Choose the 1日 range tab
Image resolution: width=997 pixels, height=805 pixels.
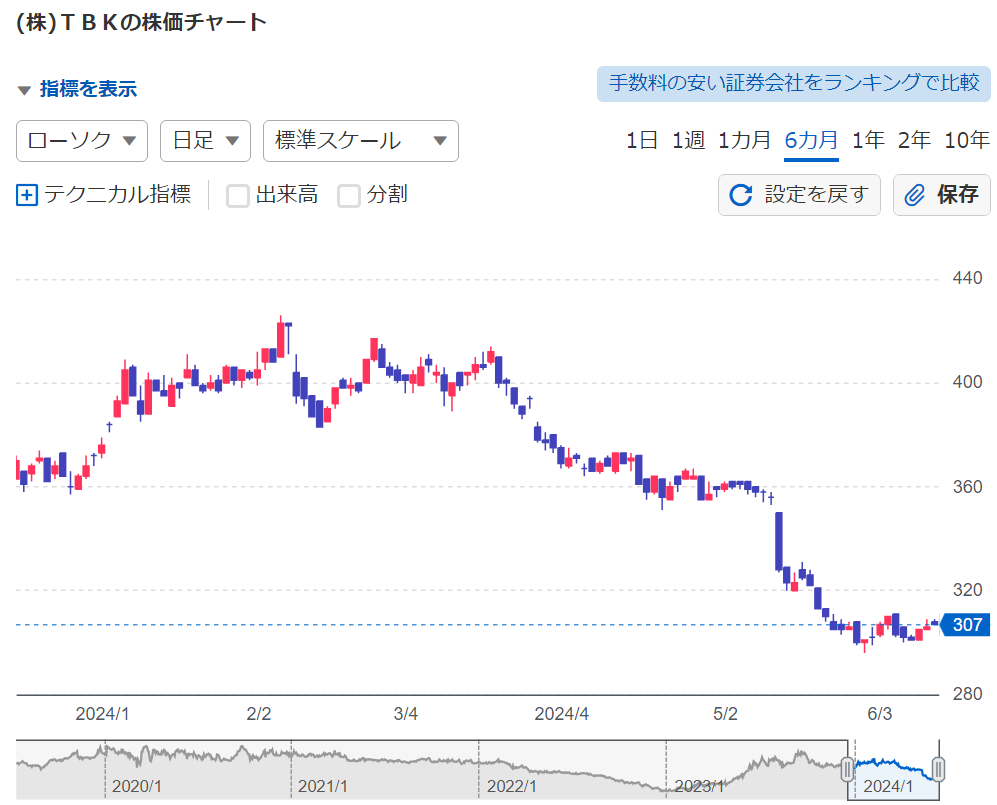642,140
